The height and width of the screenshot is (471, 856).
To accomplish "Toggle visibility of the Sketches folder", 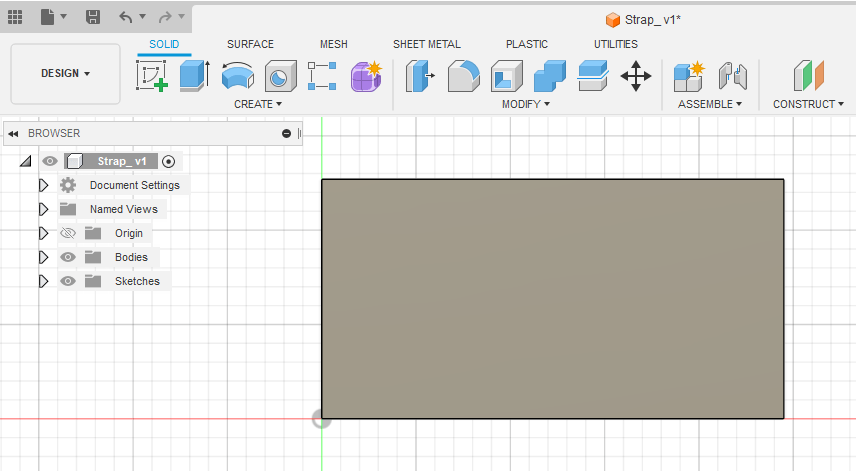I will click(x=68, y=281).
